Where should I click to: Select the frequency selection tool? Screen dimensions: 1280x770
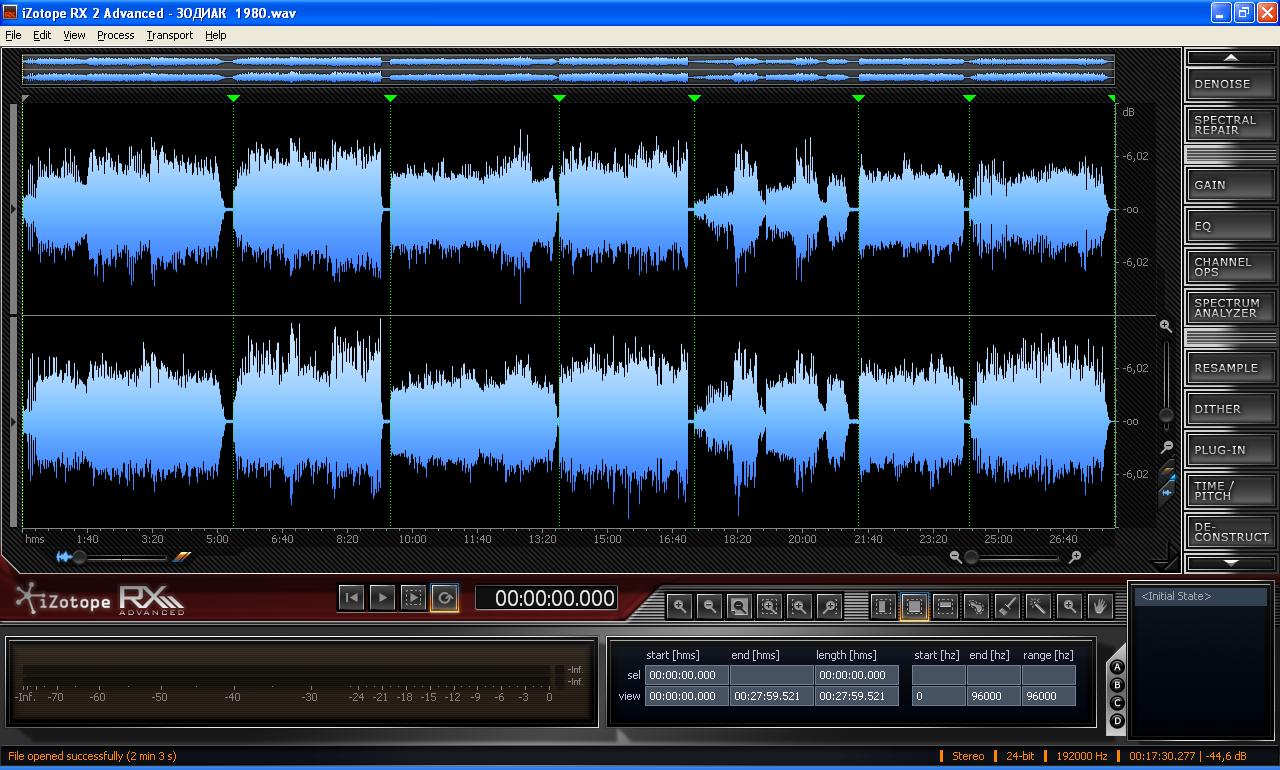945,605
